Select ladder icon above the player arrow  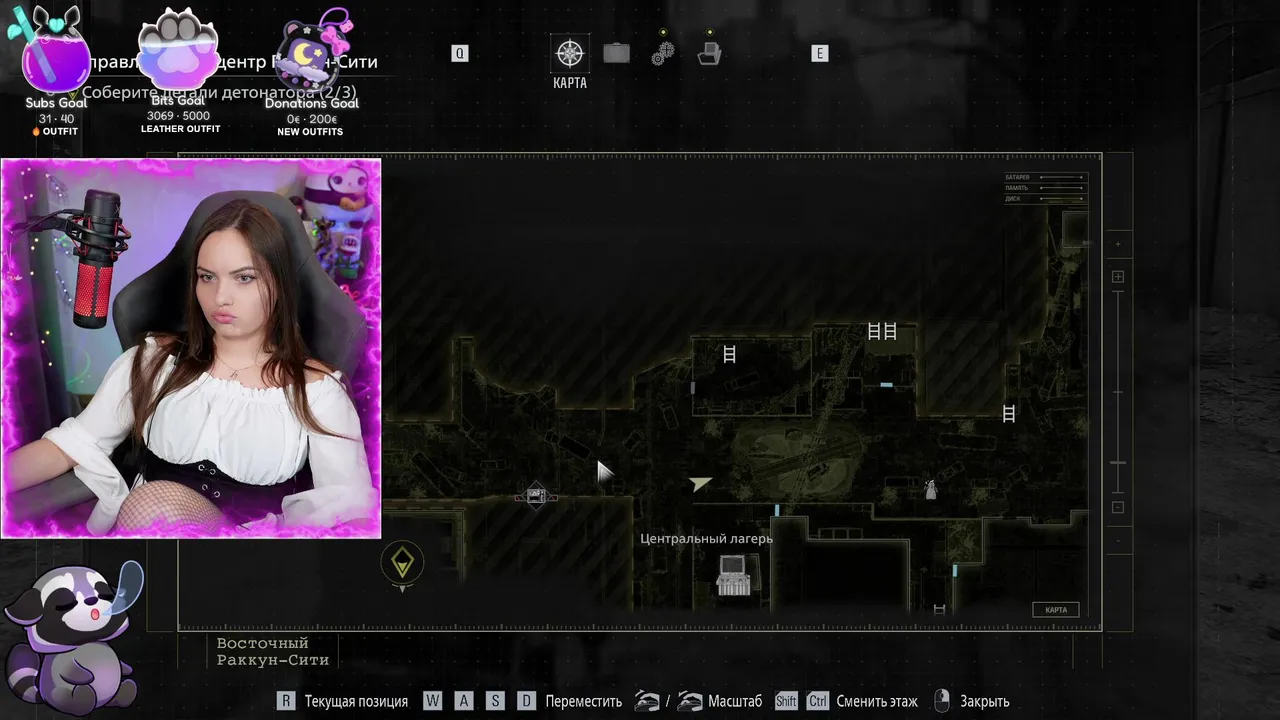pyautogui.click(x=729, y=354)
